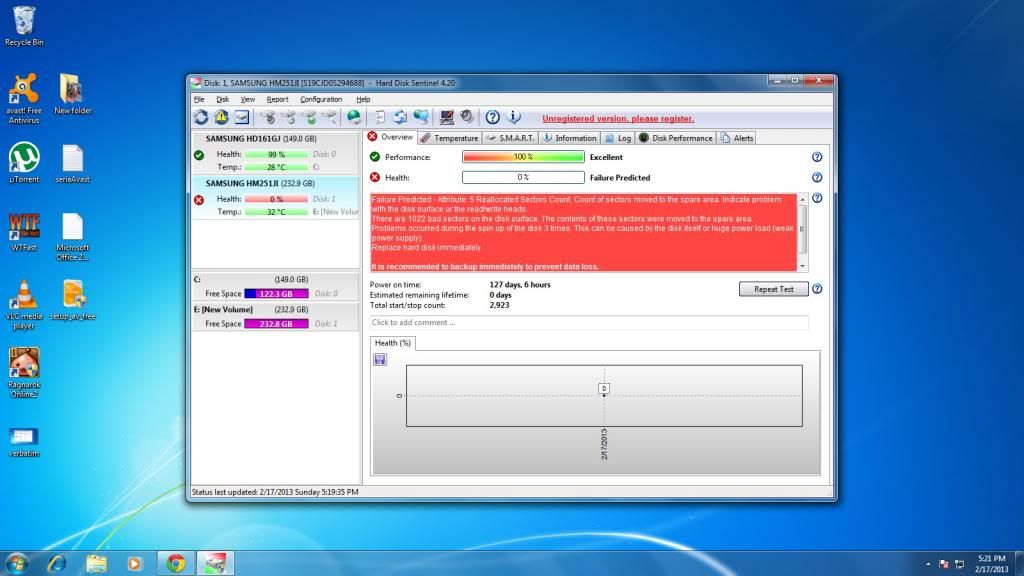The height and width of the screenshot is (576, 1024).
Task: Click the help icon beside Performance rating
Action: [817, 157]
